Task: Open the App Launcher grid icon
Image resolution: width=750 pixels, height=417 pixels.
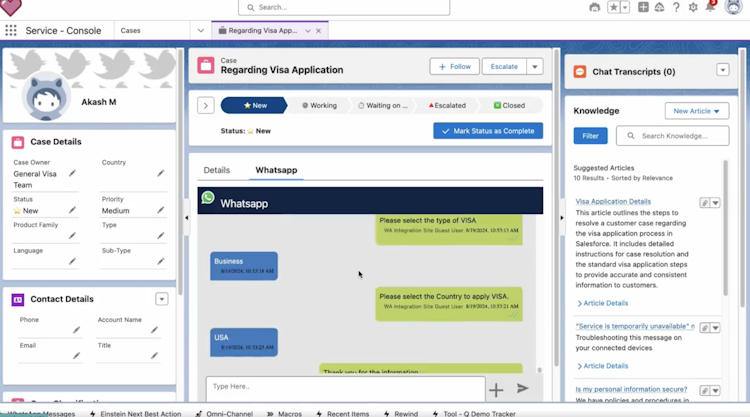Action: (x=11, y=31)
